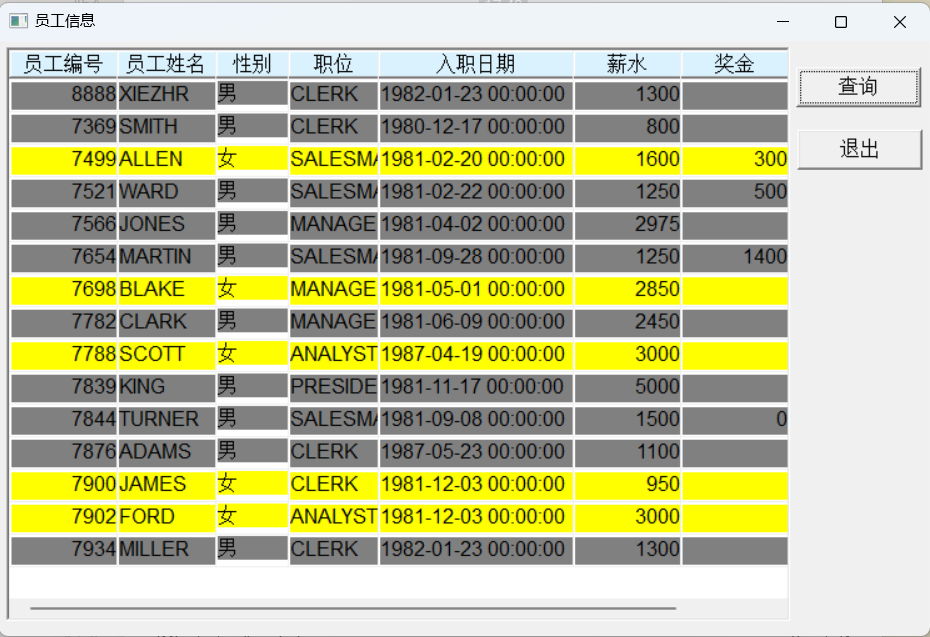Select salary 2975 cell
The height and width of the screenshot is (637, 930).
(628, 225)
